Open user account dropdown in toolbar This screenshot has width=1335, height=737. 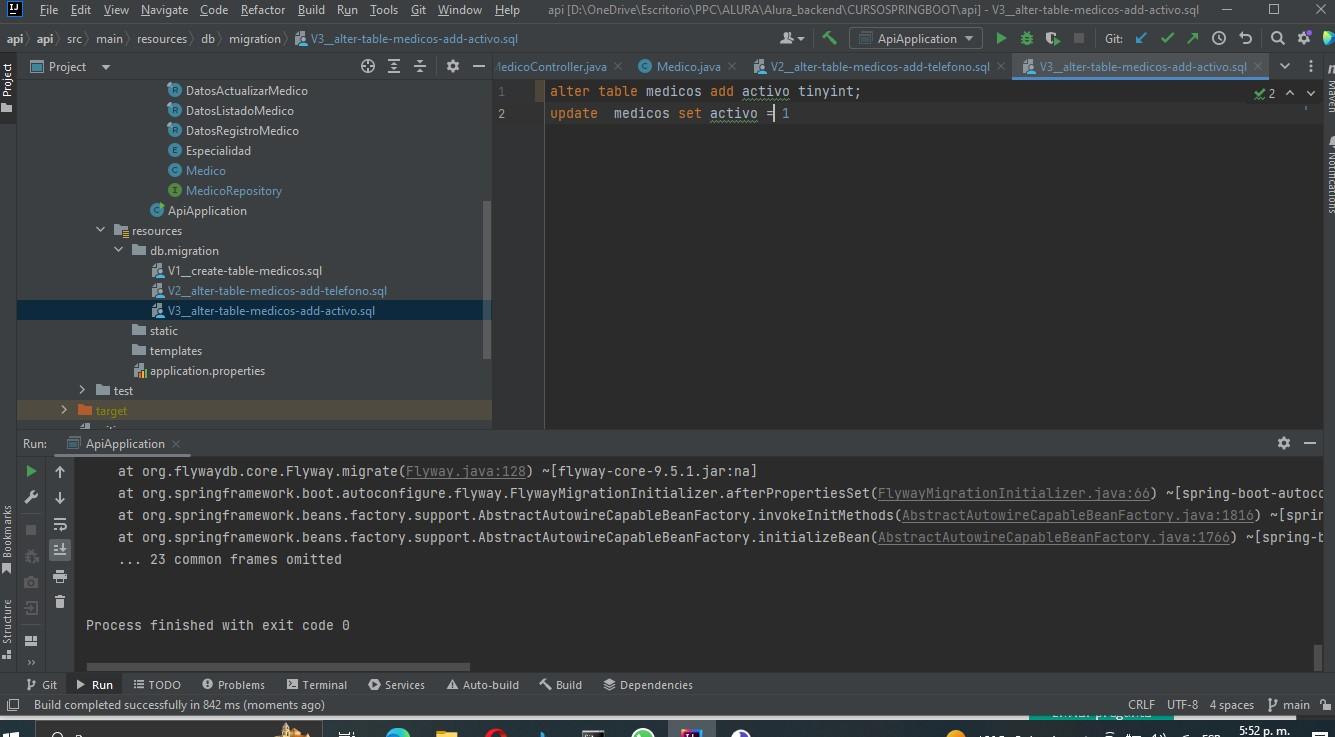point(791,38)
